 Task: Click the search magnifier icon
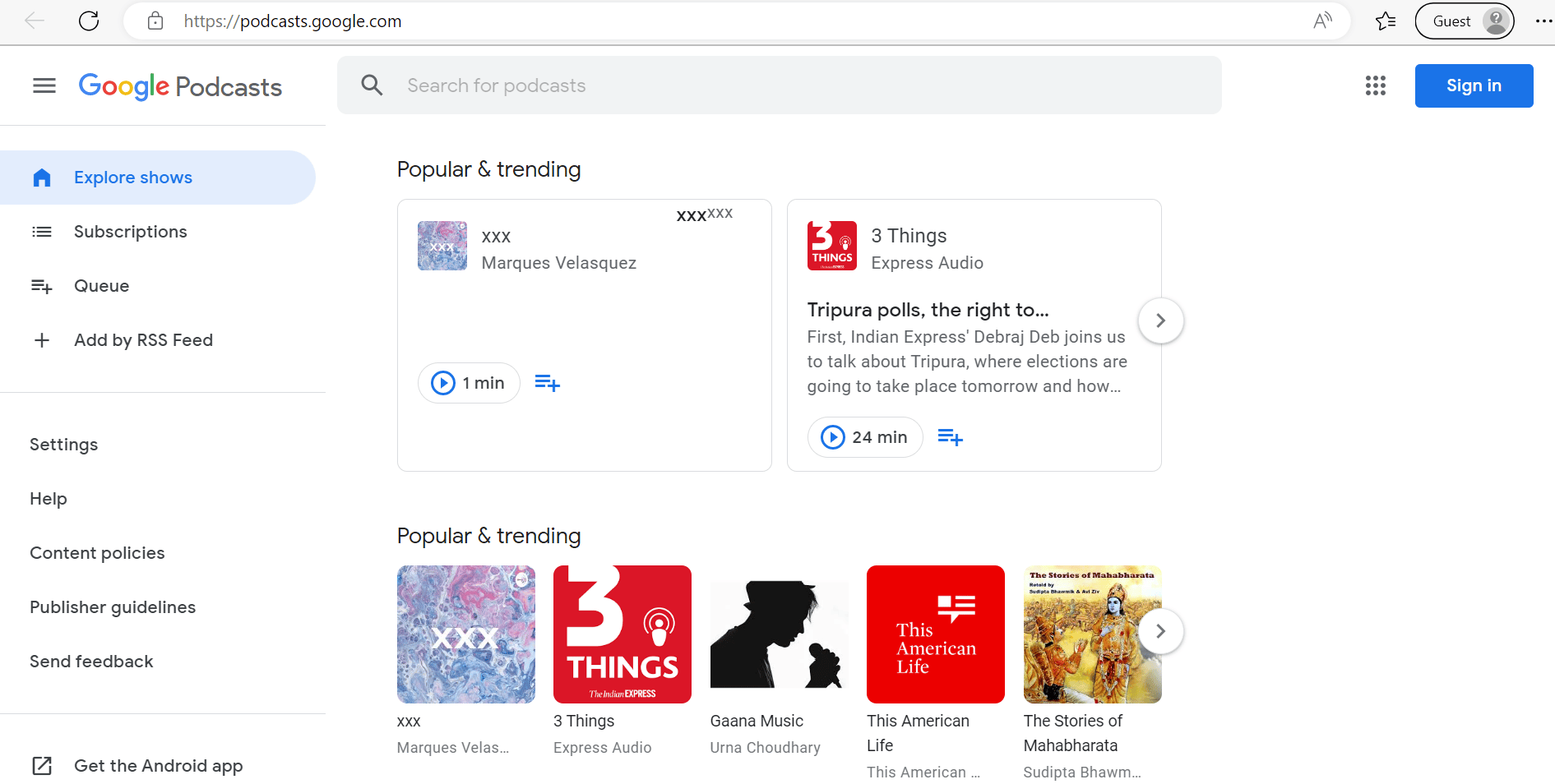coord(372,85)
